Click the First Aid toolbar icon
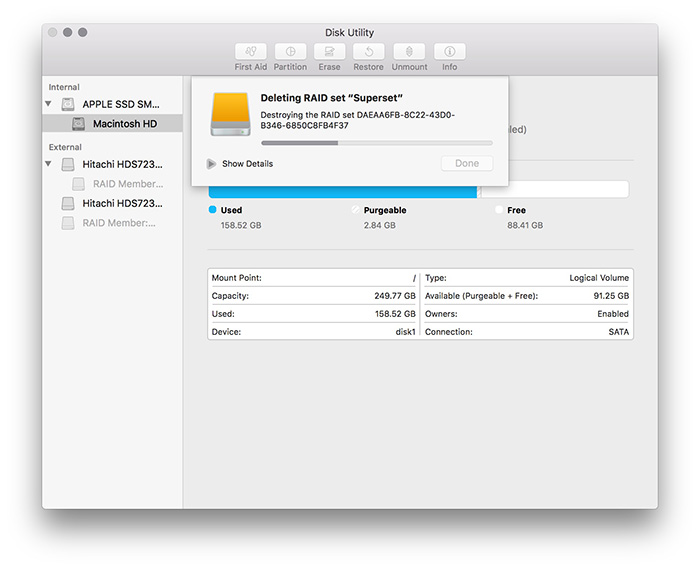 tap(251, 52)
